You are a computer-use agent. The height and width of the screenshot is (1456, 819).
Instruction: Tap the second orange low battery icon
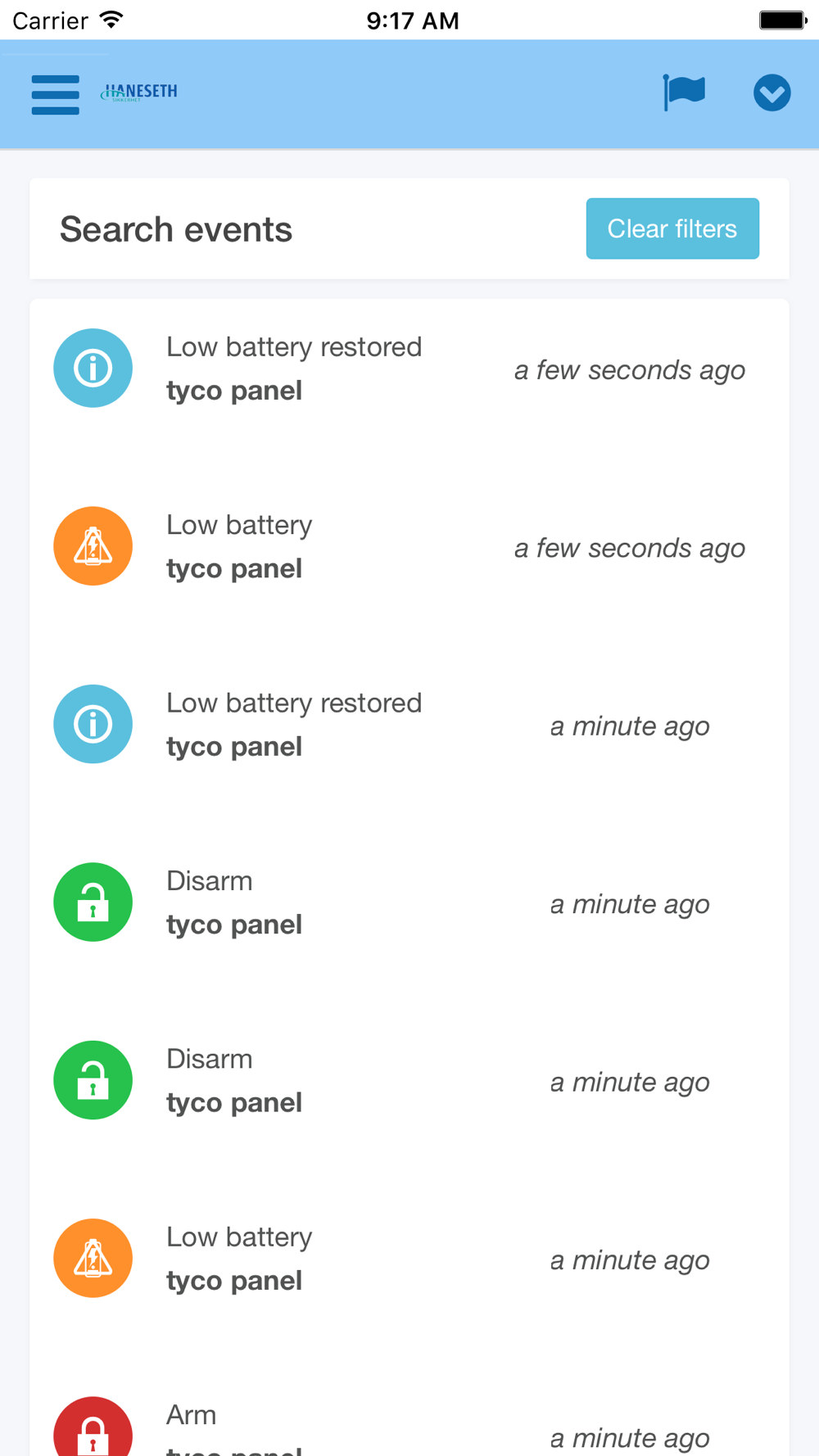point(93,1258)
